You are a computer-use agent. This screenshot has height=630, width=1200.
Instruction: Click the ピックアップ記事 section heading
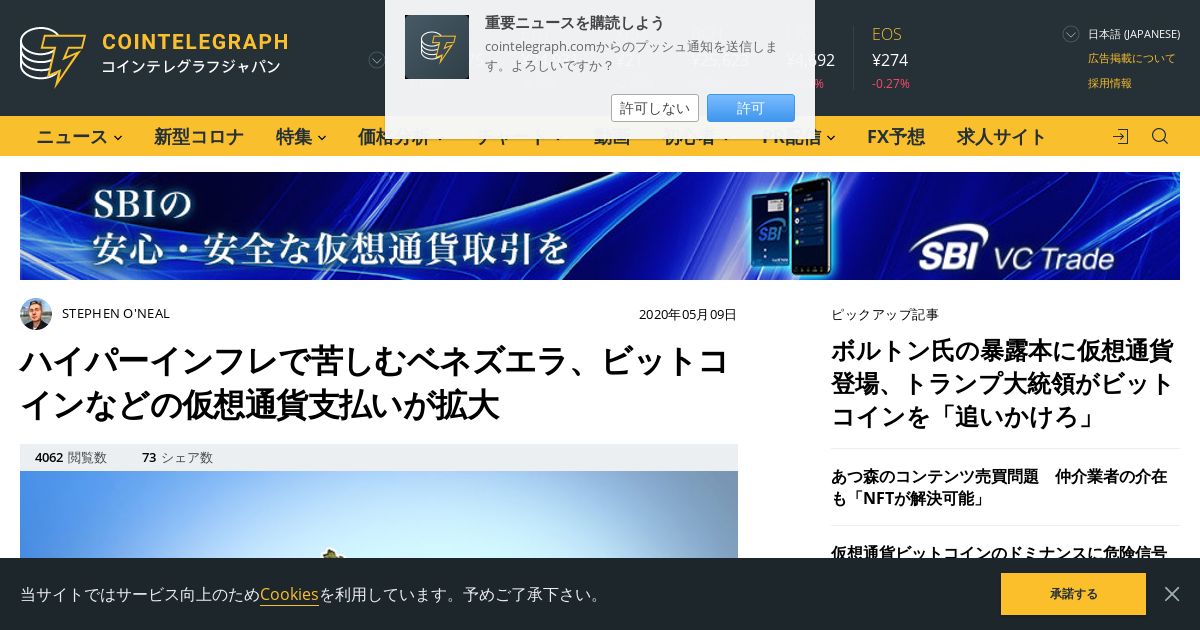(x=885, y=314)
